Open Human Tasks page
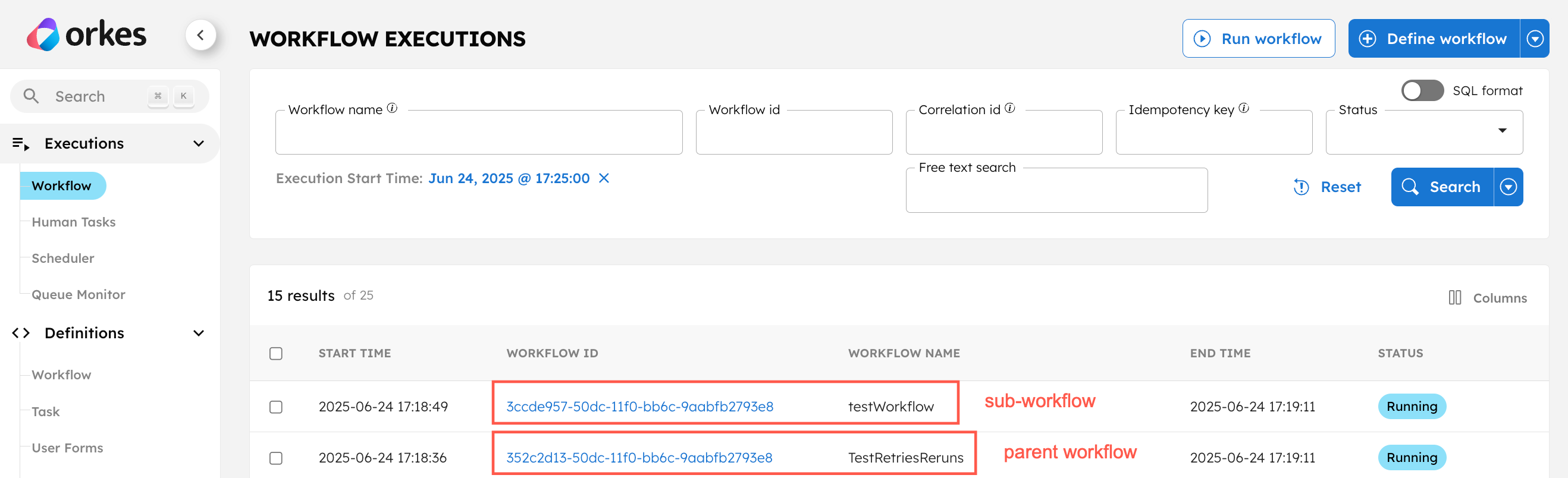This screenshot has height=478, width=1568. [74, 222]
